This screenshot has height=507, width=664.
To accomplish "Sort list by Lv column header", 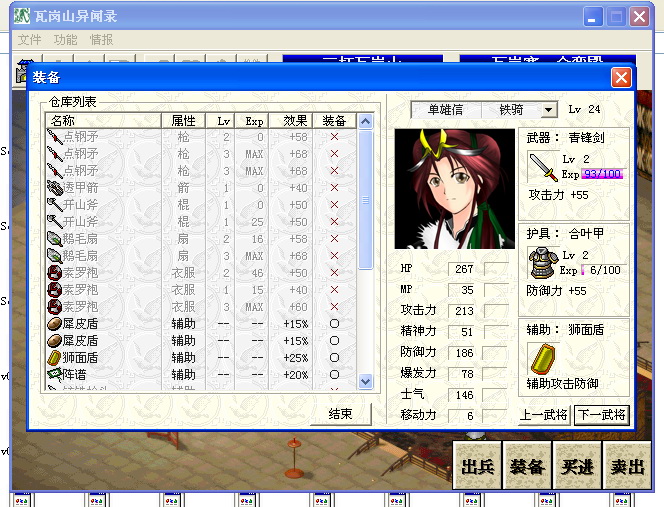I will point(220,121).
